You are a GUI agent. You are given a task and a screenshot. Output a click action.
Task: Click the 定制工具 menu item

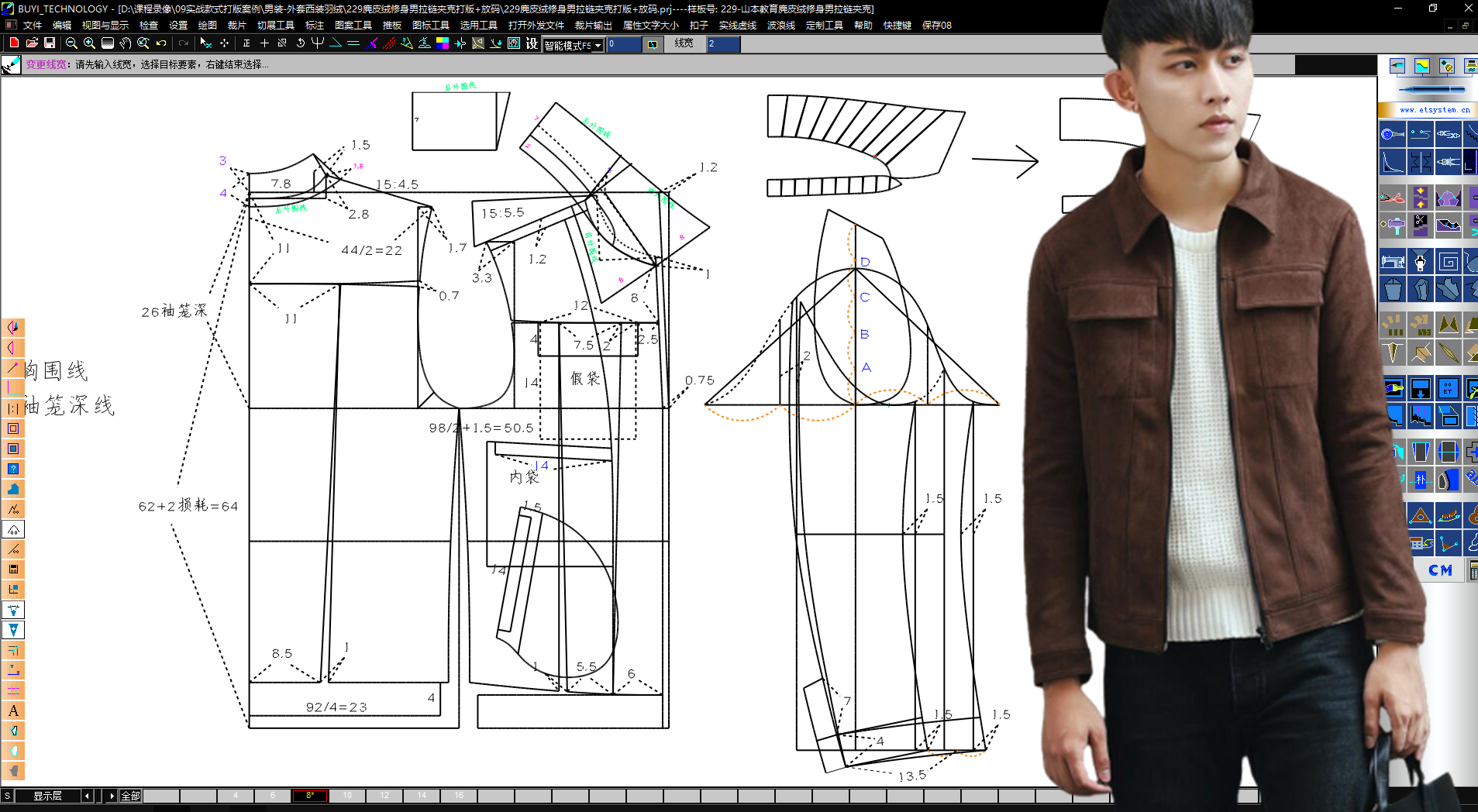pos(825,26)
